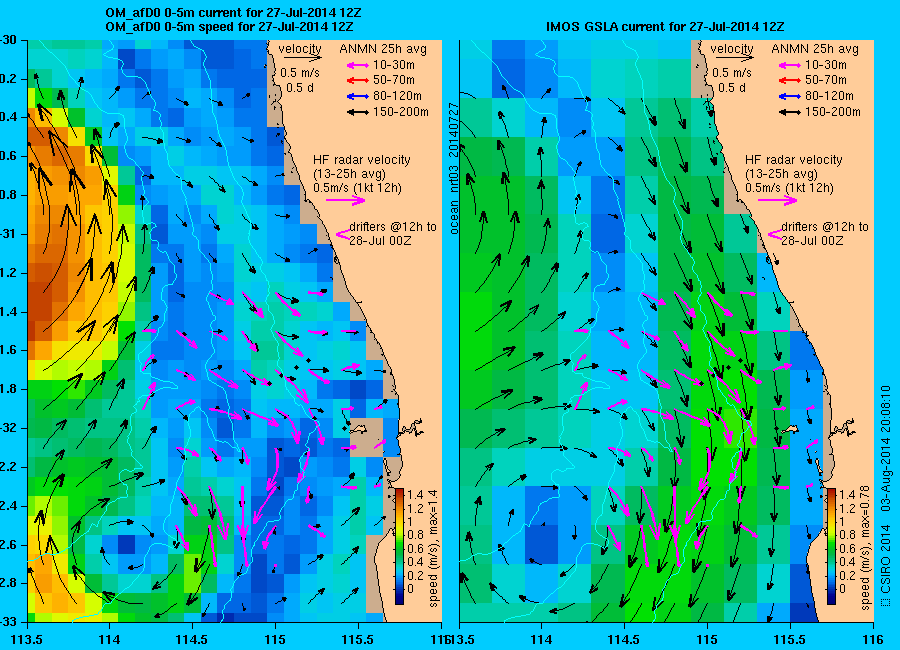Image resolution: width=900 pixels, height=650 pixels.
Task: Click longitude label 115 under right map
Action: click(x=707, y=640)
